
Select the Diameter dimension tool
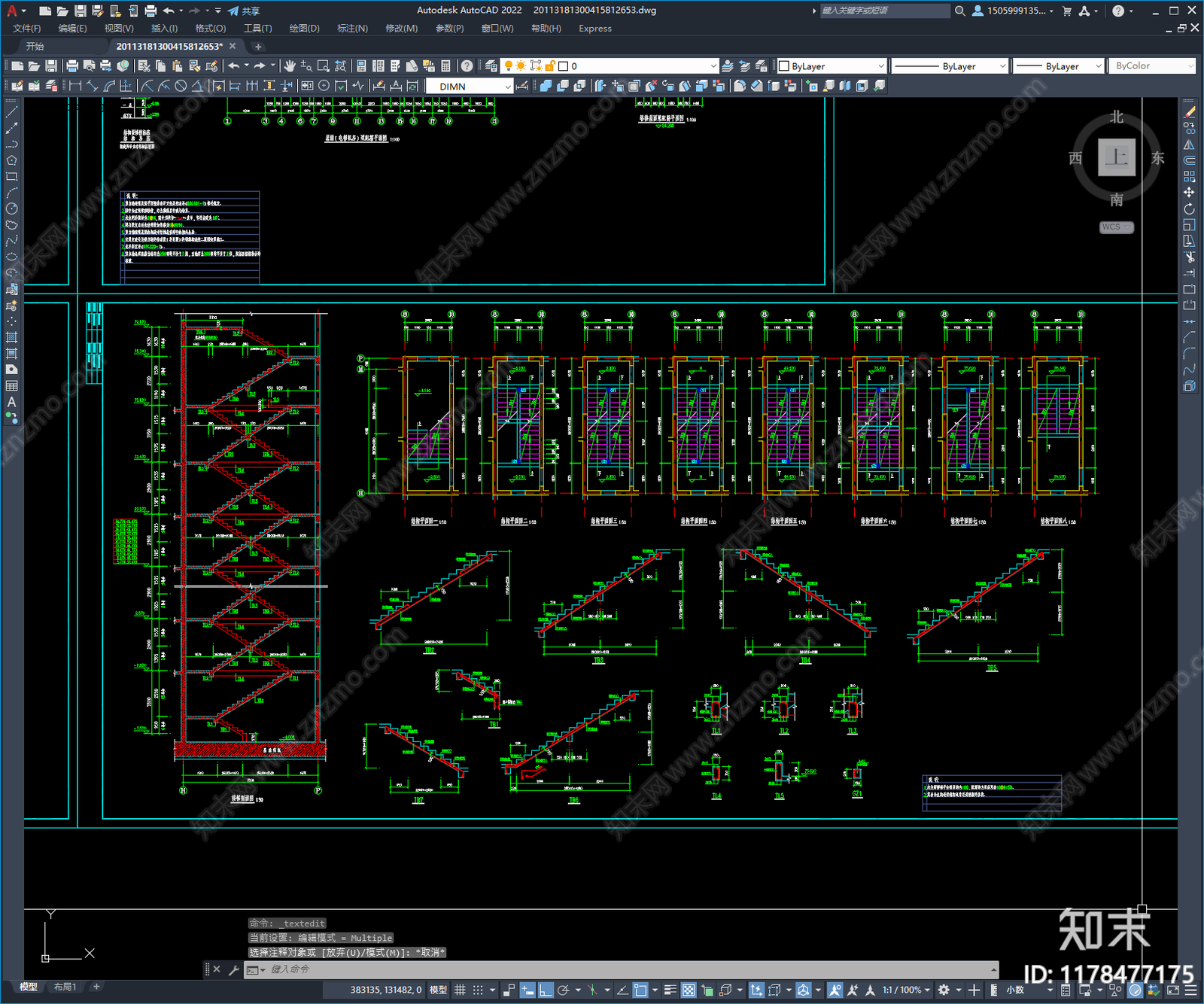[x=181, y=86]
